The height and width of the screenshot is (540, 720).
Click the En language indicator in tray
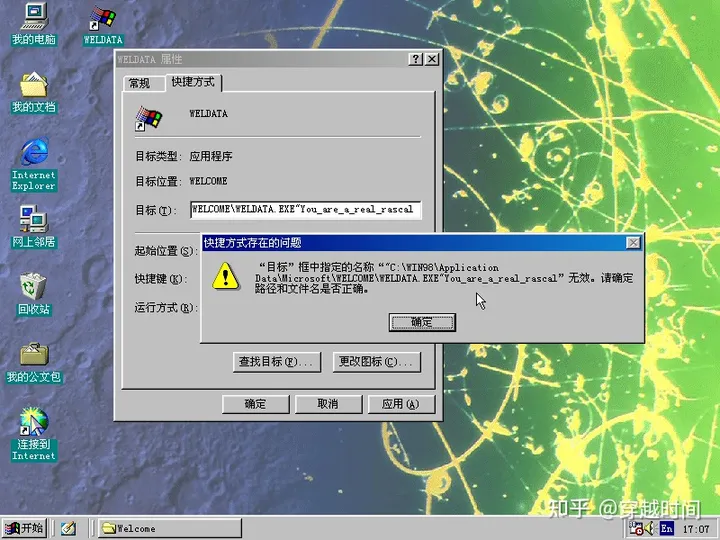pos(666,529)
